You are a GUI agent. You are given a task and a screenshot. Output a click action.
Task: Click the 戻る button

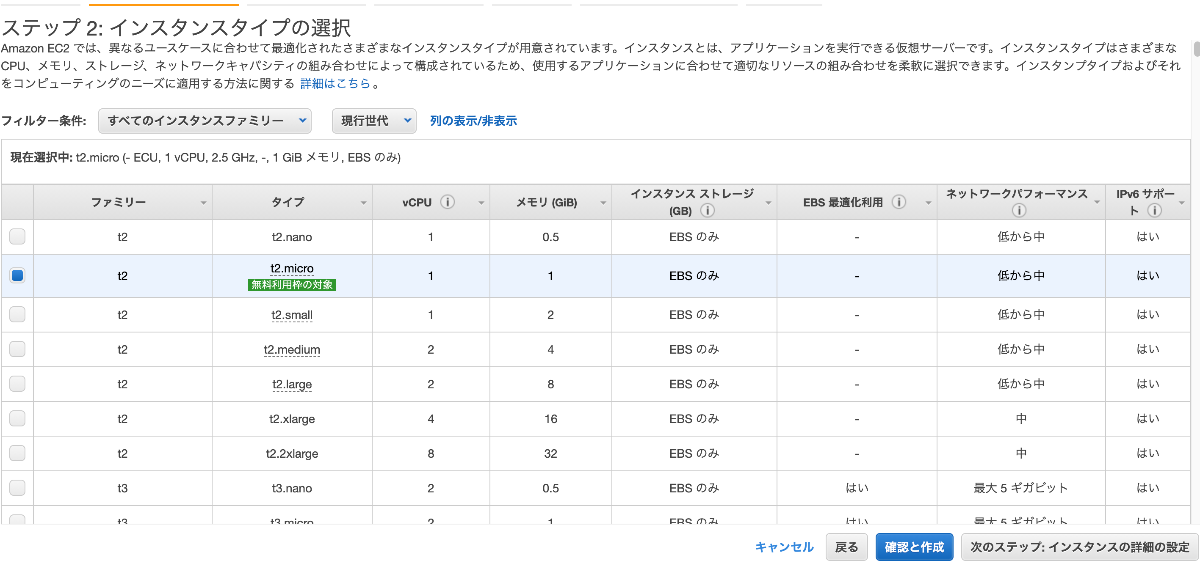tap(847, 547)
